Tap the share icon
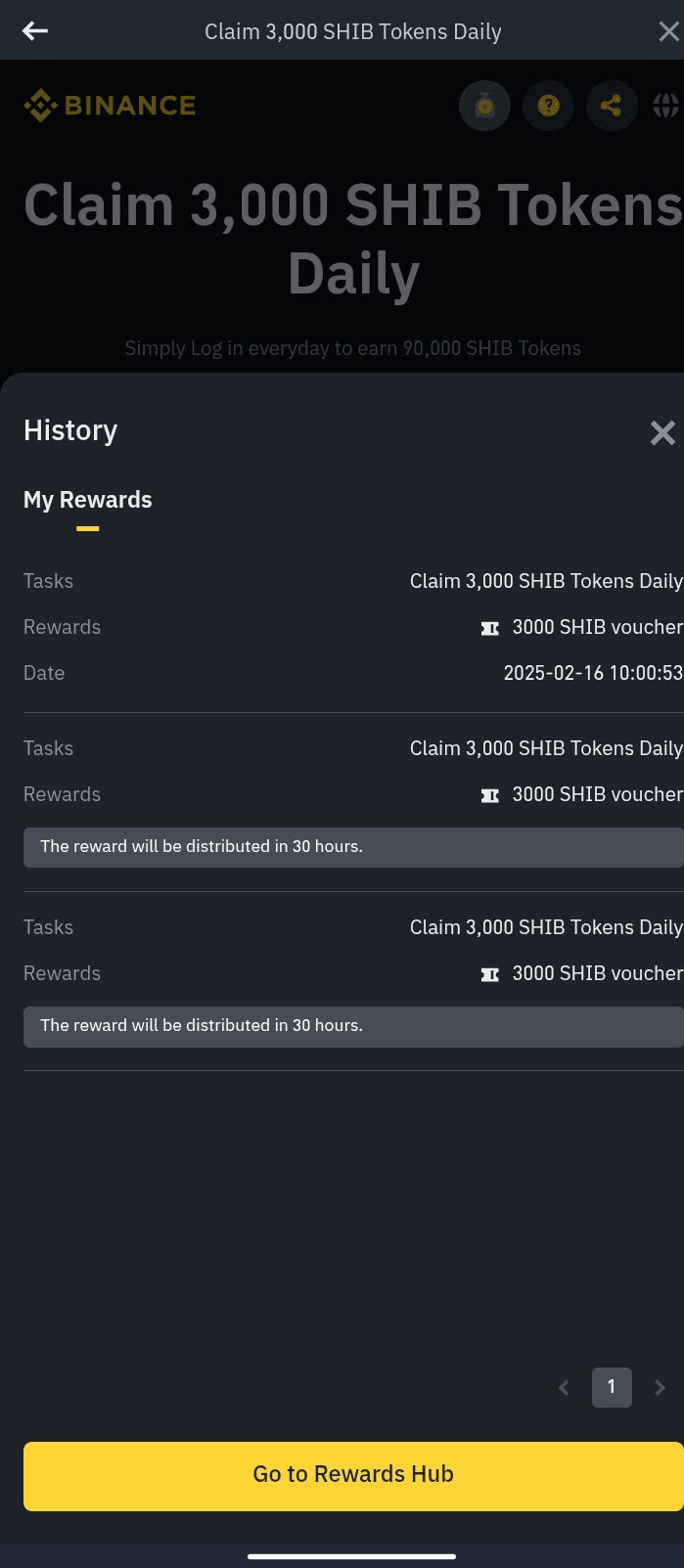This screenshot has height=1568, width=684. click(612, 106)
